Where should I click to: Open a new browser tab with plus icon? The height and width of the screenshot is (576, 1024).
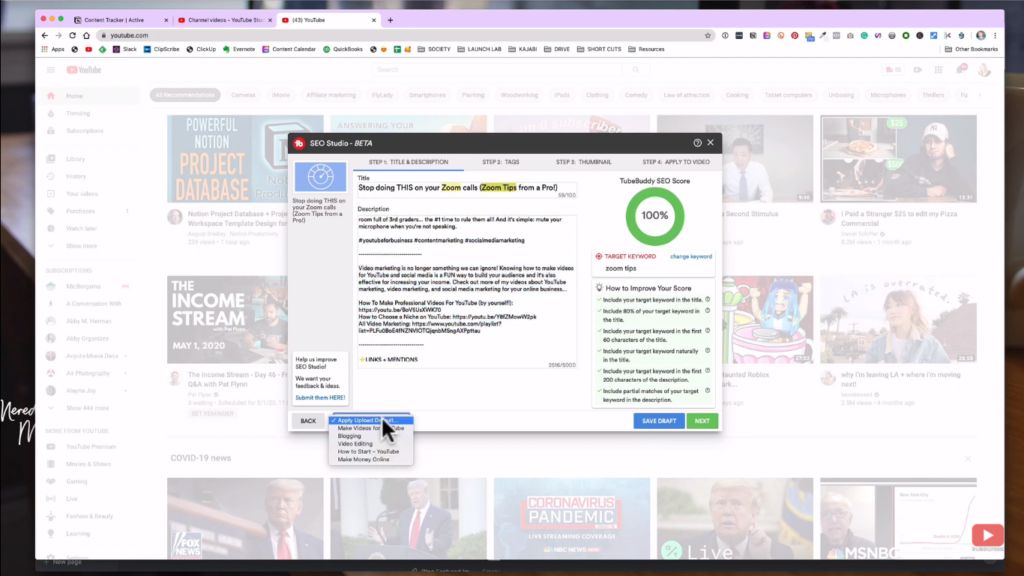tap(391, 20)
